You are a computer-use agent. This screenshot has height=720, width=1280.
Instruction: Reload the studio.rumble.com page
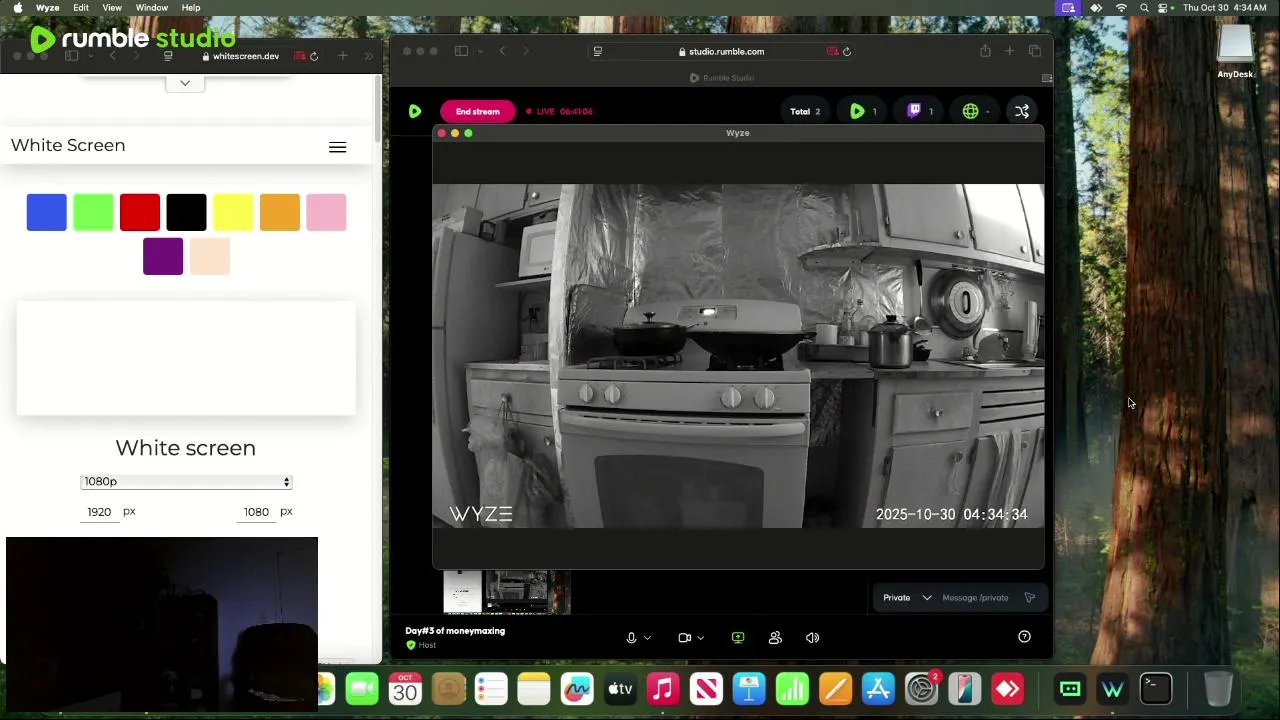(847, 52)
